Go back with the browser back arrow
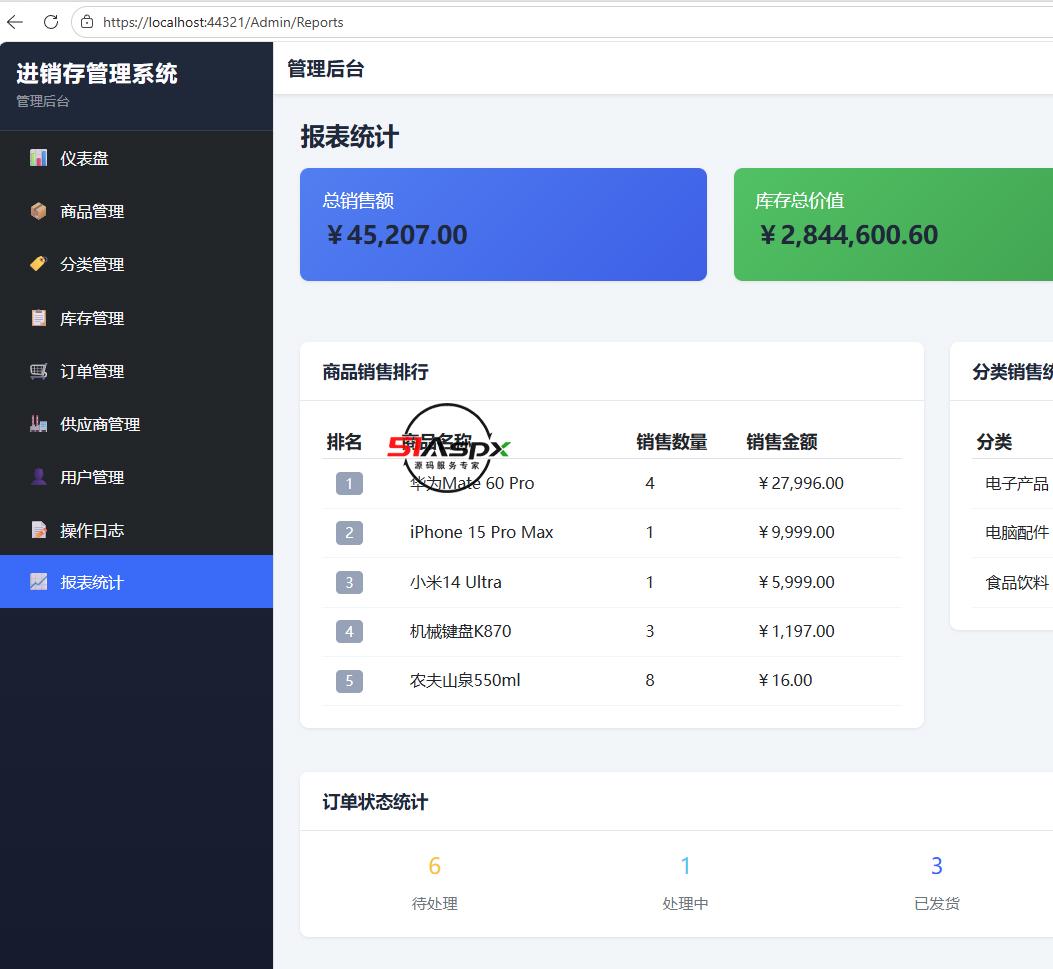Image resolution: width=1053 pixels, height=969 pixels. coord(15,22)
